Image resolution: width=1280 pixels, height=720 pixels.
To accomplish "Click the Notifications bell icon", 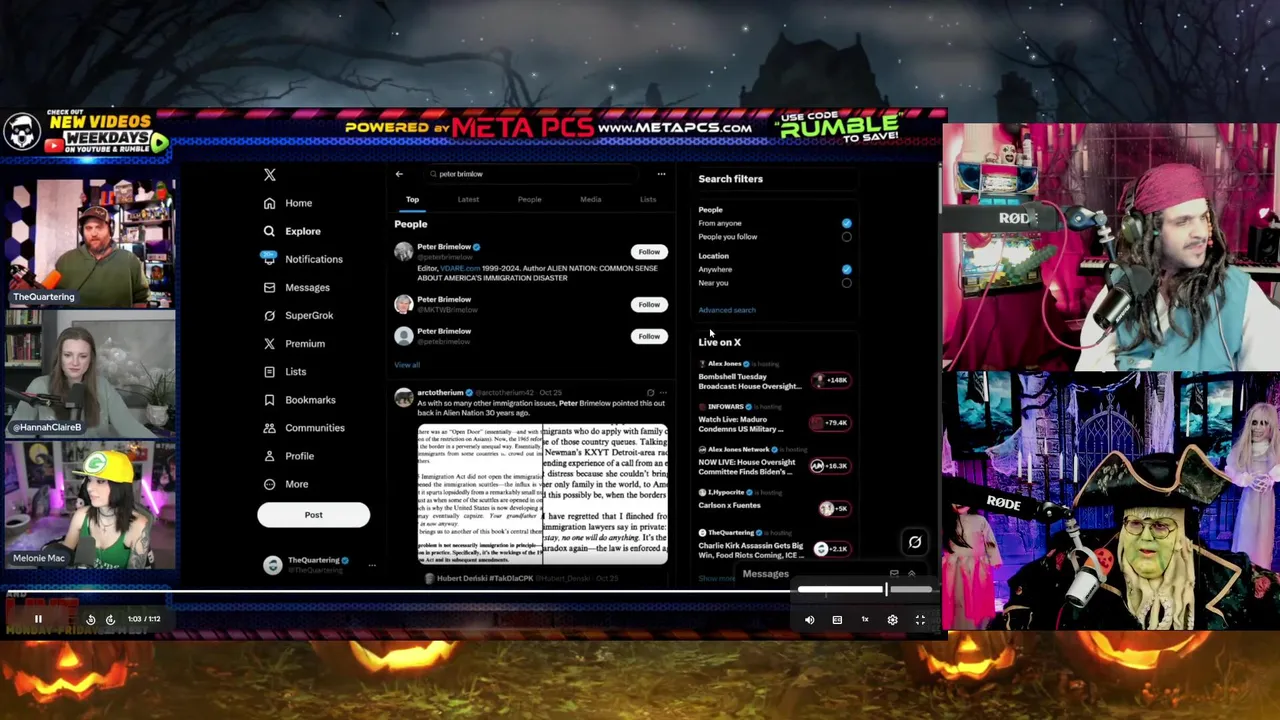I will tap(269, 258).
